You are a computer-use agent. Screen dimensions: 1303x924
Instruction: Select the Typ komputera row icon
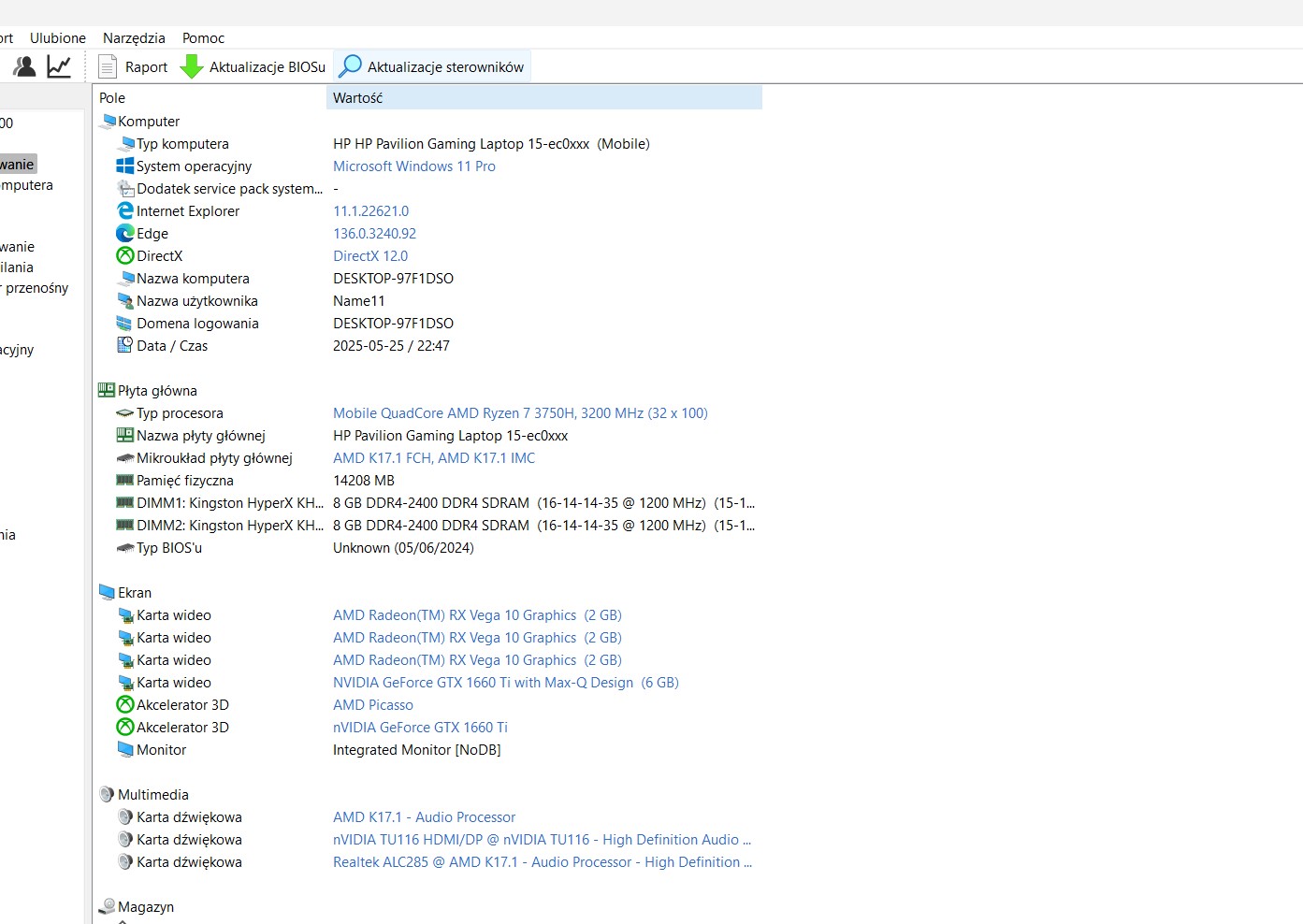125,144
